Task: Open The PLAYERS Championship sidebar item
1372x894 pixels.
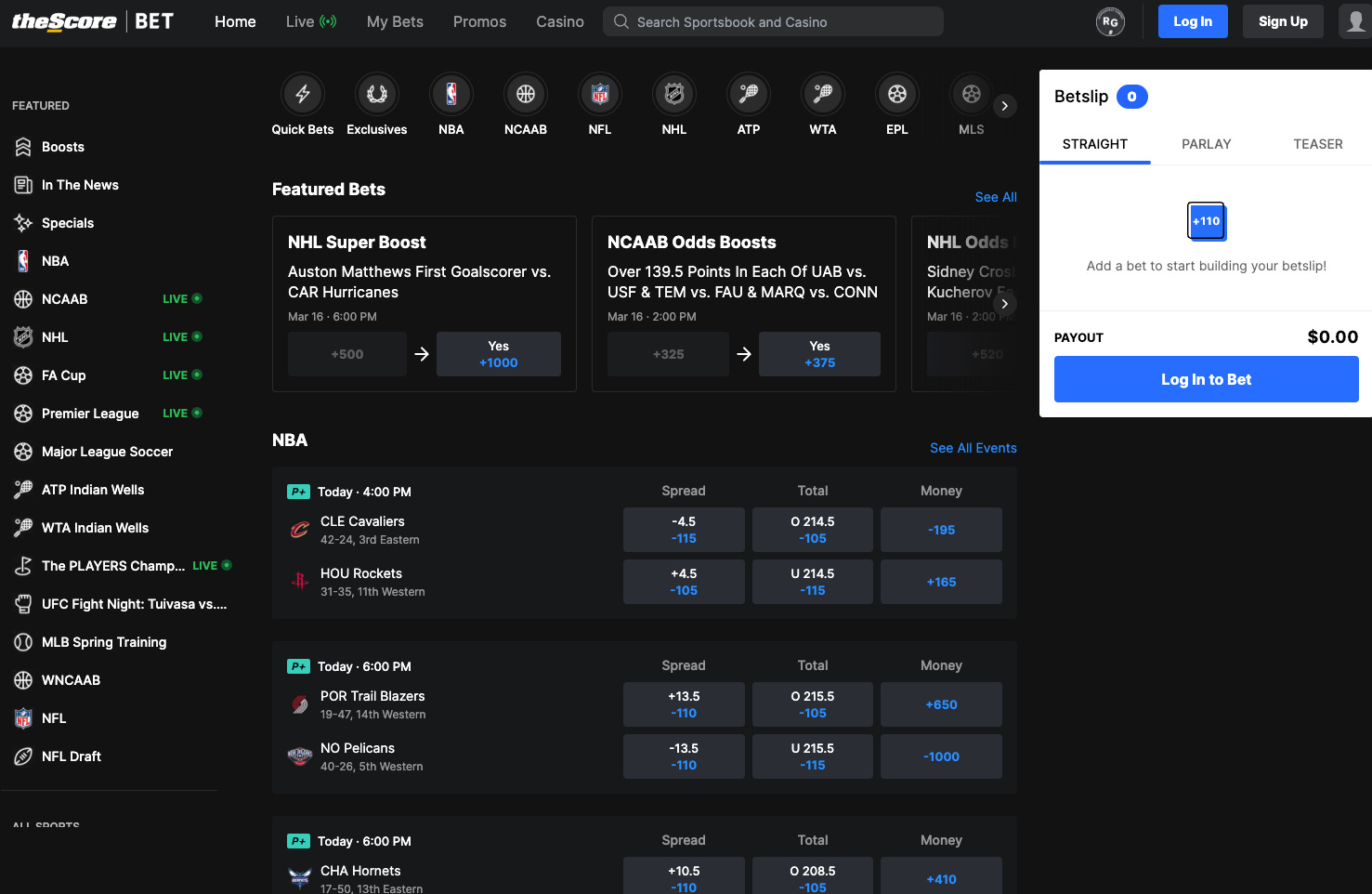Action: (x=111, y=566)
